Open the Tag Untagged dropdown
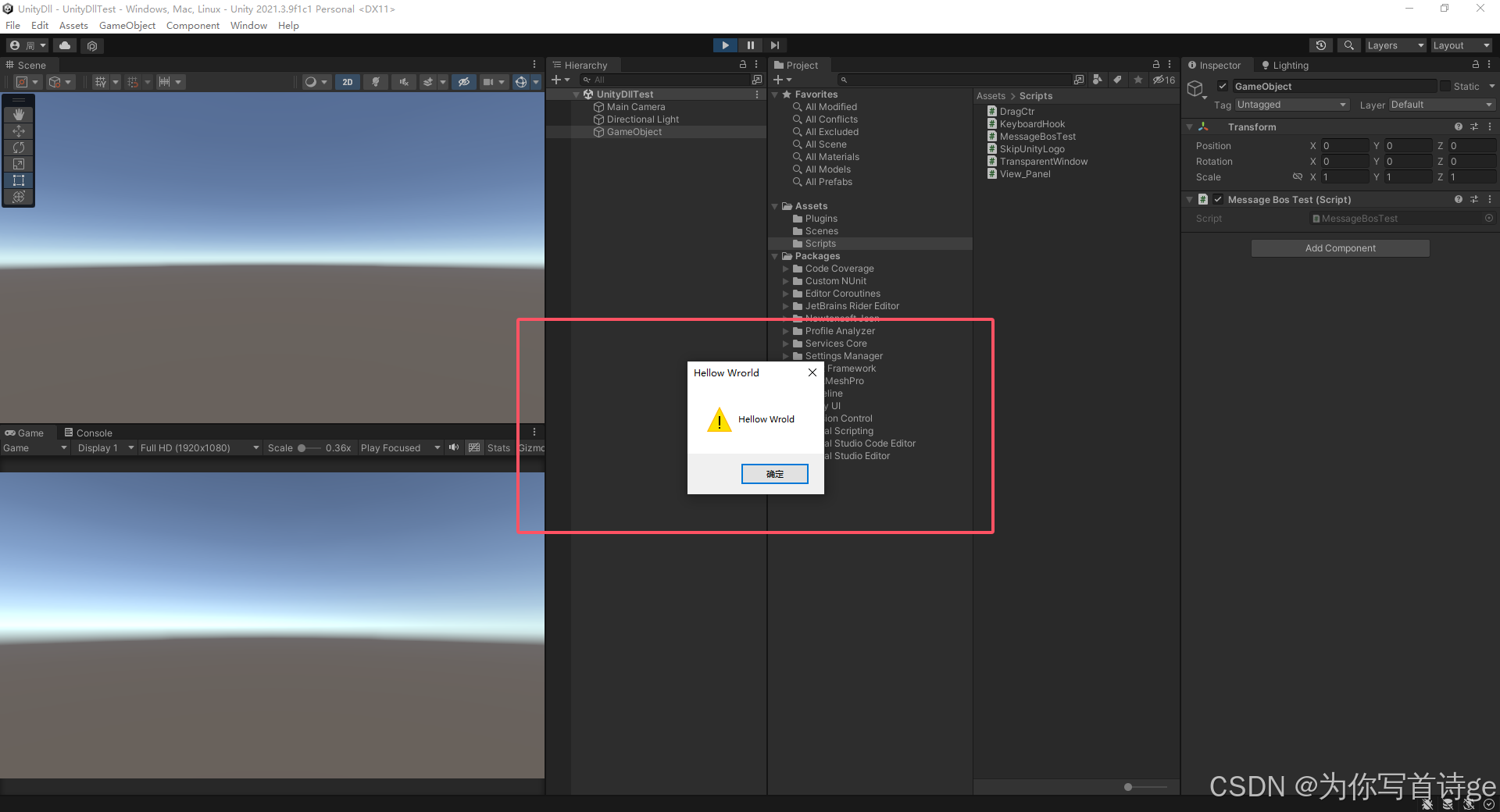 coord(1292,105)
